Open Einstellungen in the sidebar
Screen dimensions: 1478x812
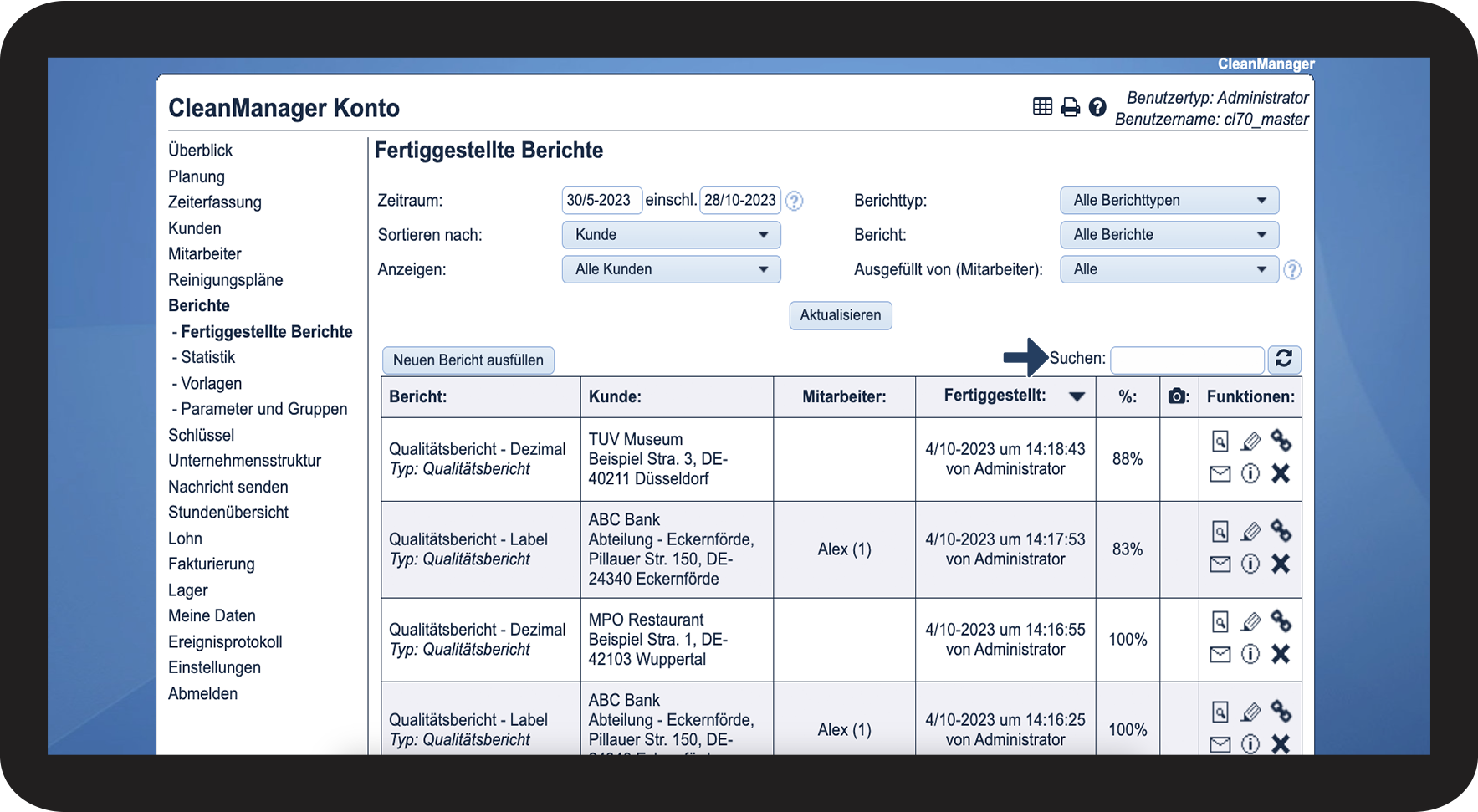[x=214, y=667]
